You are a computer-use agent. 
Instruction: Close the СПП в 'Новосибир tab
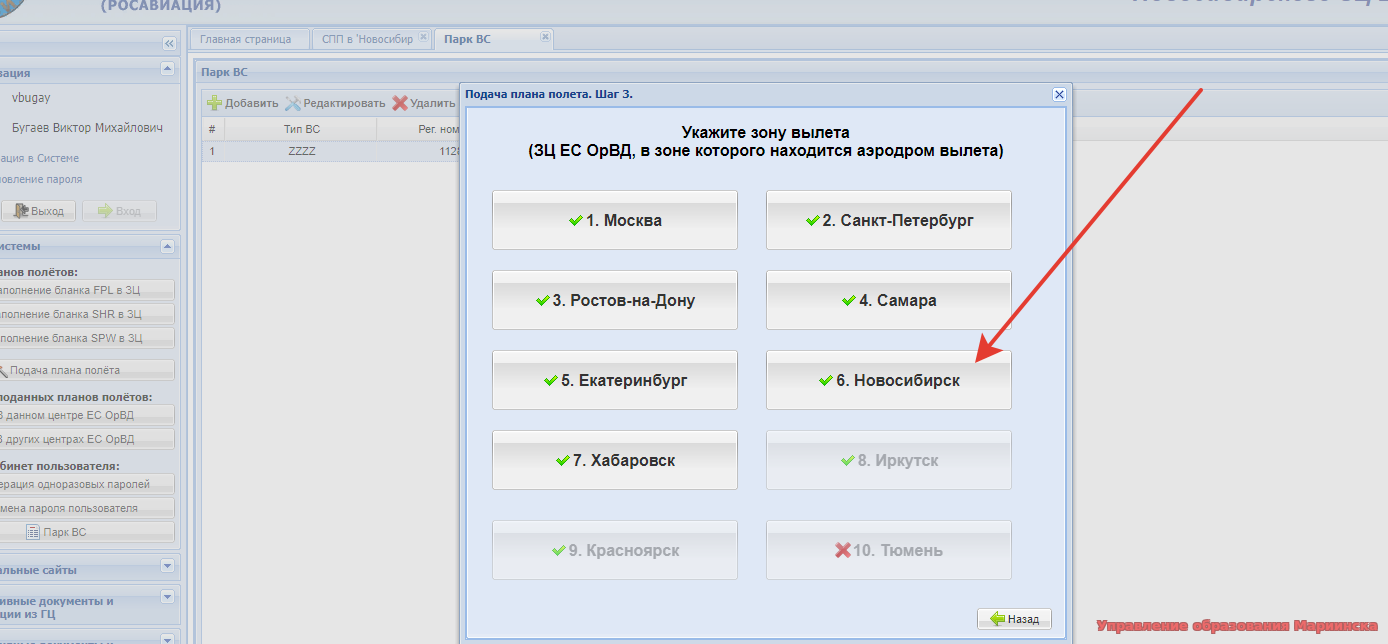click(423, 38)
